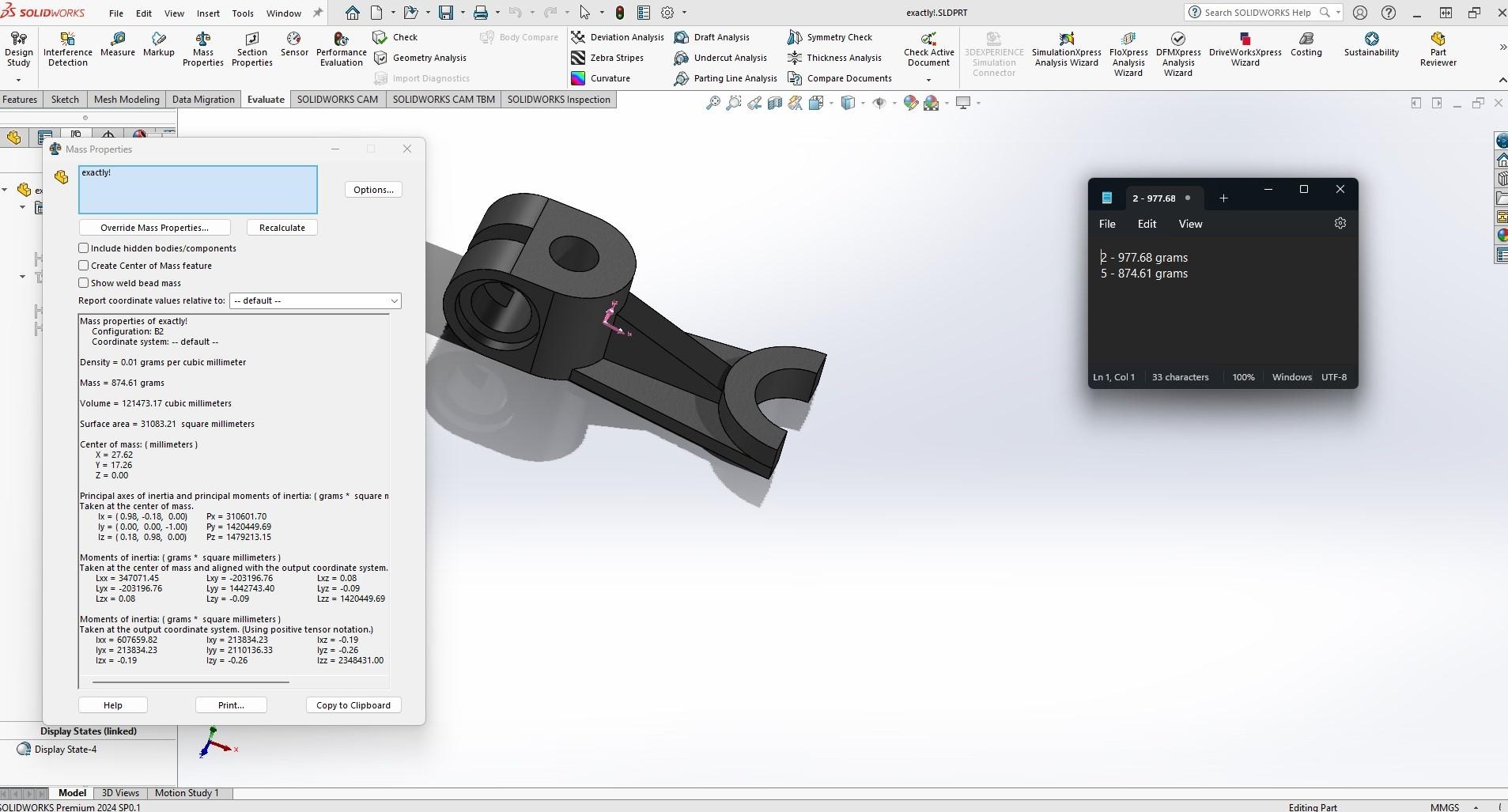Click the Edit Appearance icon in viewport toolbar
This screenshot has height=812, width=1508.
(x=910, y=103)
